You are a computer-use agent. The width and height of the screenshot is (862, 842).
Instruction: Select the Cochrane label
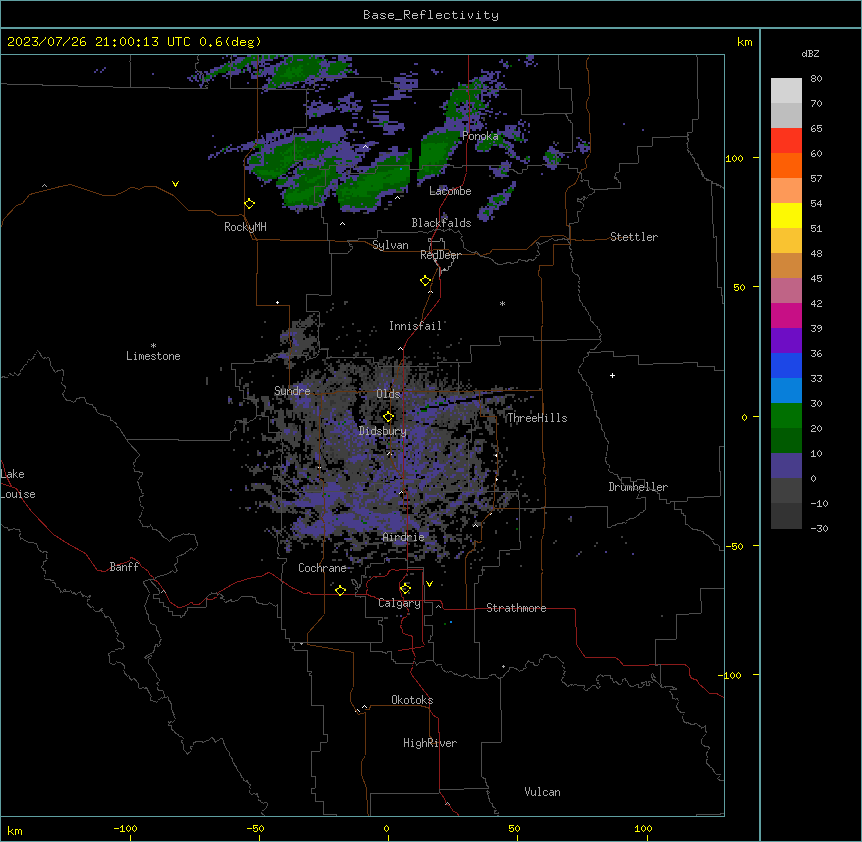click(322, 568)
